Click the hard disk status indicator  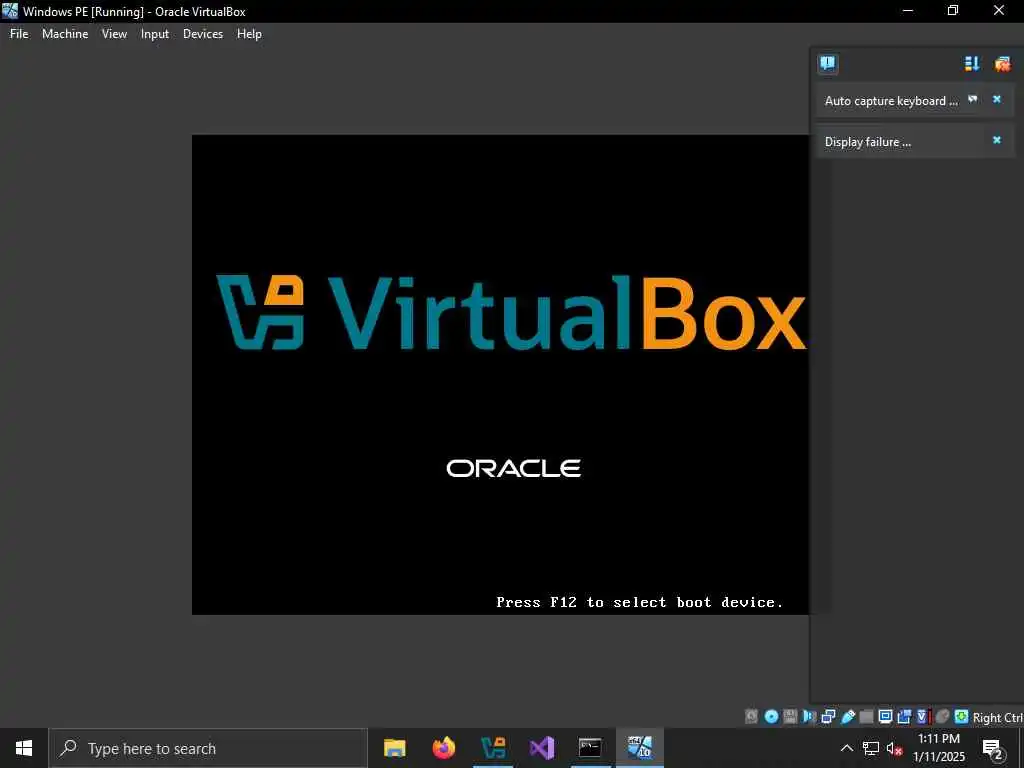[752, 716]
